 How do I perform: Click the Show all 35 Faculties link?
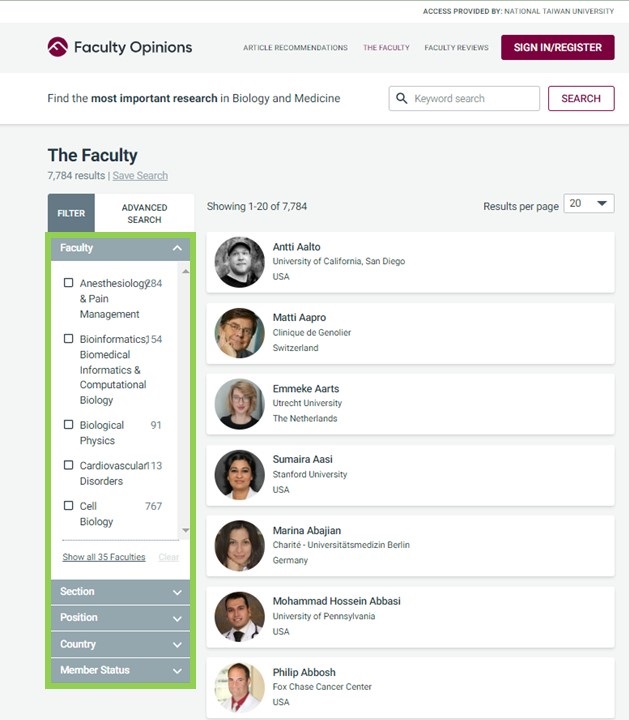click(x=104, y=557)
